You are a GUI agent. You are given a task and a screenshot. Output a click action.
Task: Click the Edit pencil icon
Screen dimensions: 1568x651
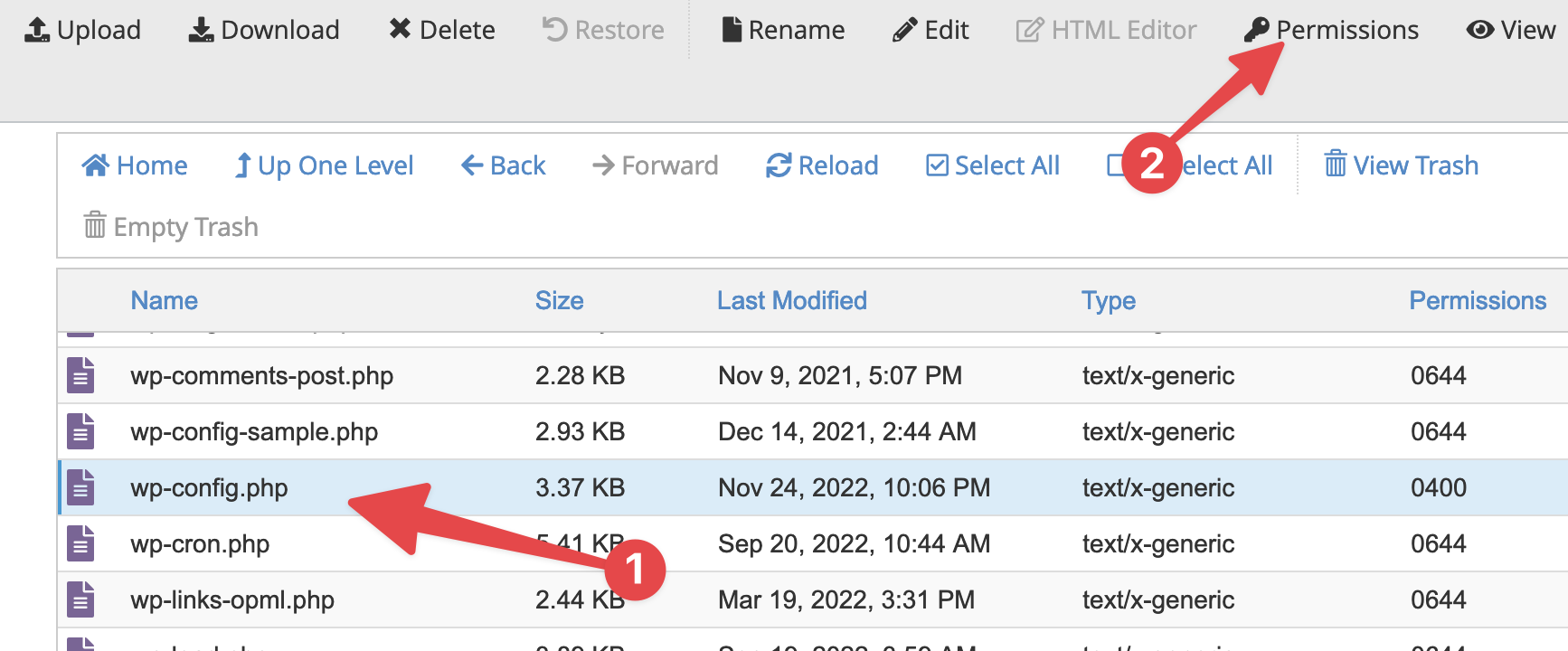tap(904, 30)
